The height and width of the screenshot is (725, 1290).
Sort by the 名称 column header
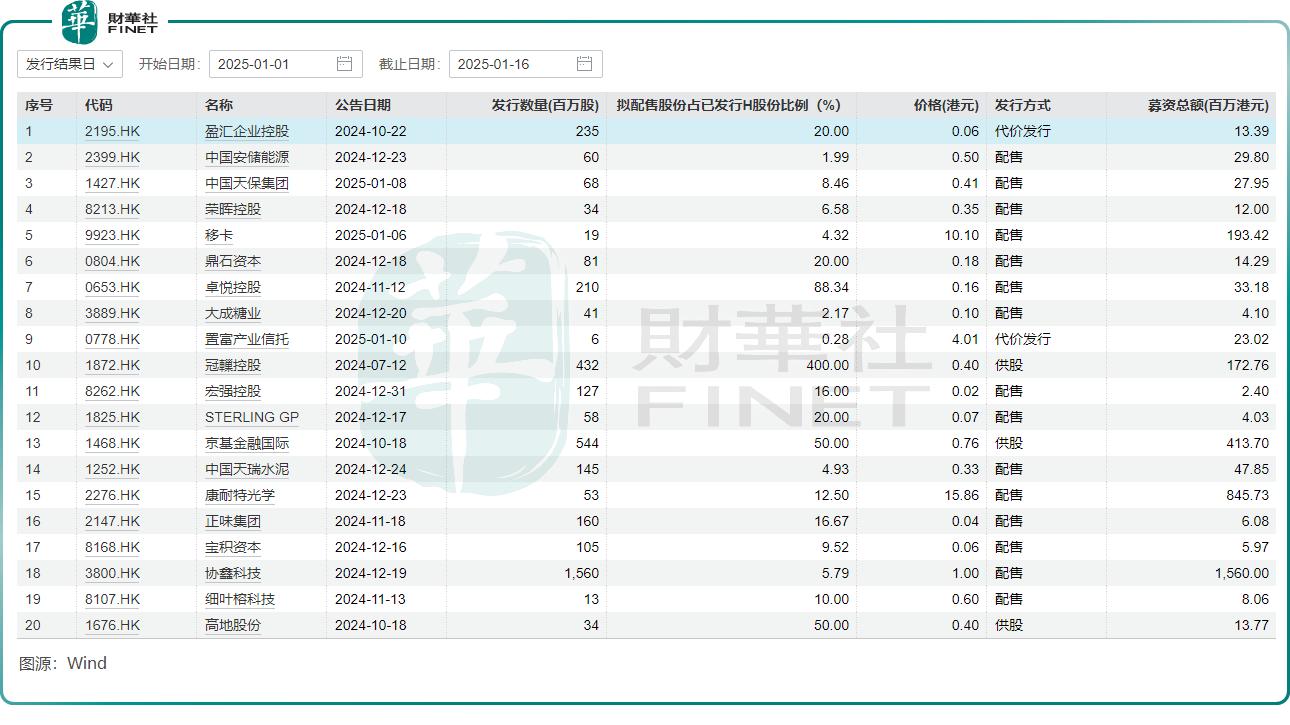[x=219, y=105]
